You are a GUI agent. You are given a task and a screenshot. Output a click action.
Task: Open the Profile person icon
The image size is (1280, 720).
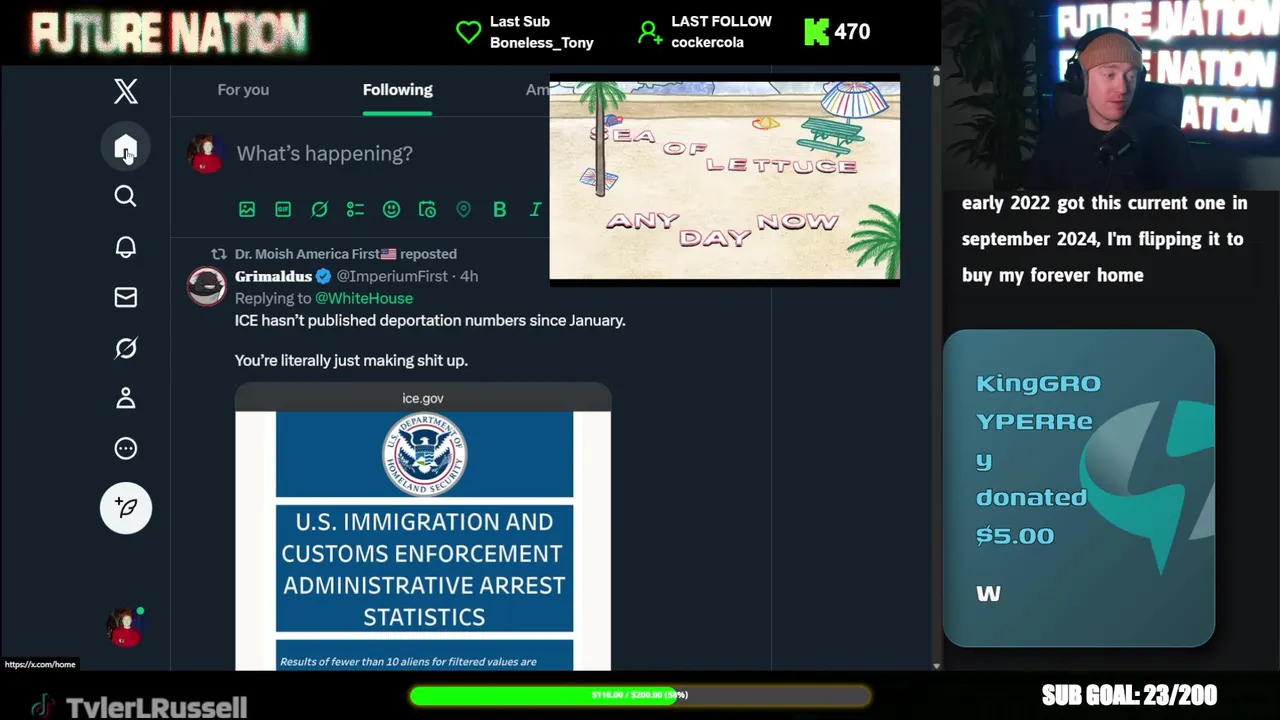coord(125,398)
